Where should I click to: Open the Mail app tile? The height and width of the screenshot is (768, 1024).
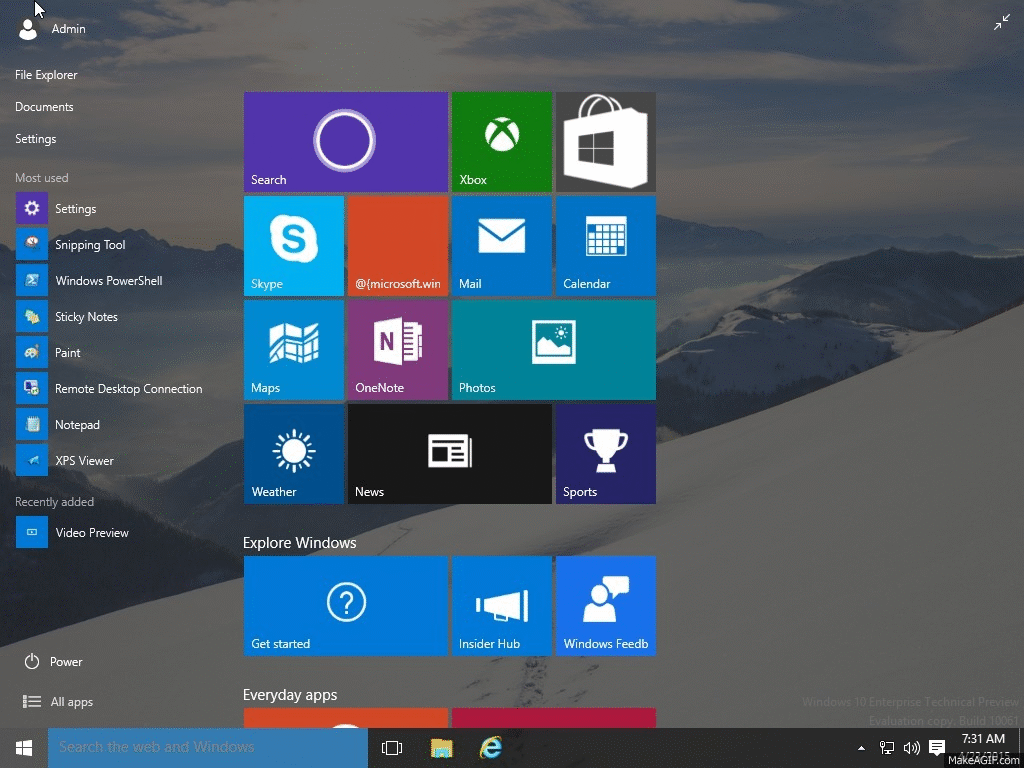(x=501, y=246)
